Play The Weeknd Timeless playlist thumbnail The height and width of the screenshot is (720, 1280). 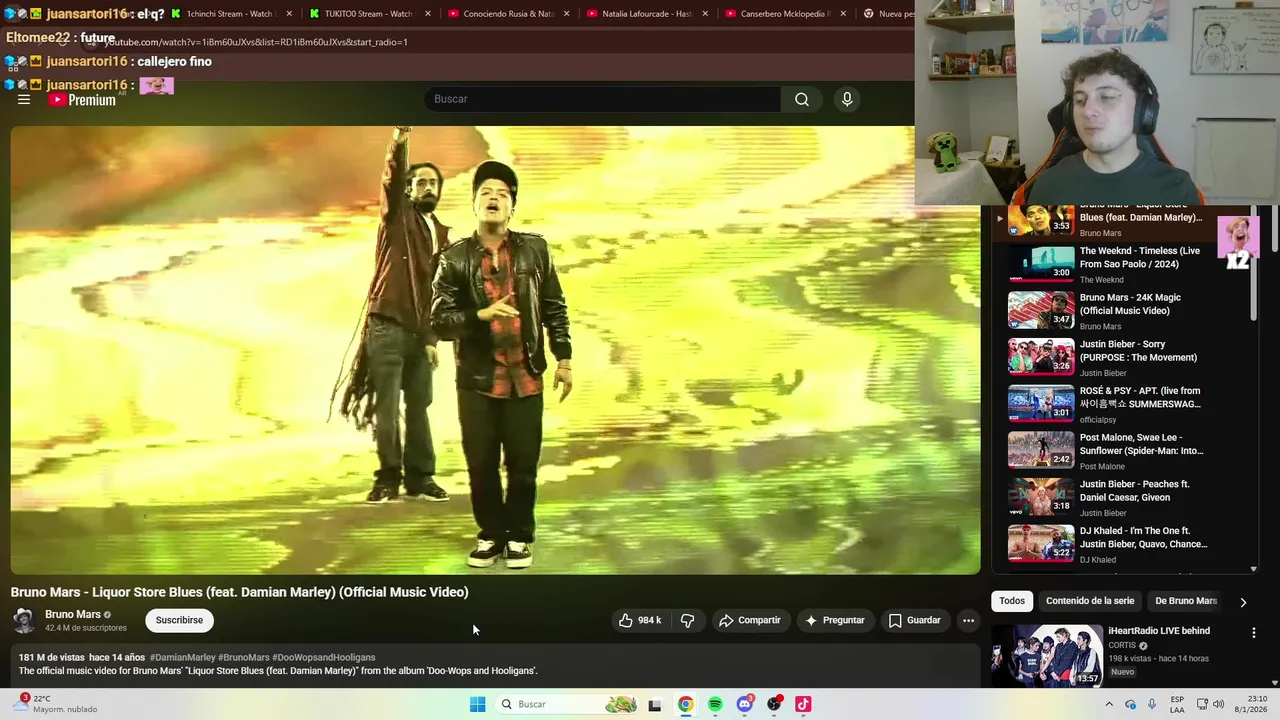point(1041,264)
